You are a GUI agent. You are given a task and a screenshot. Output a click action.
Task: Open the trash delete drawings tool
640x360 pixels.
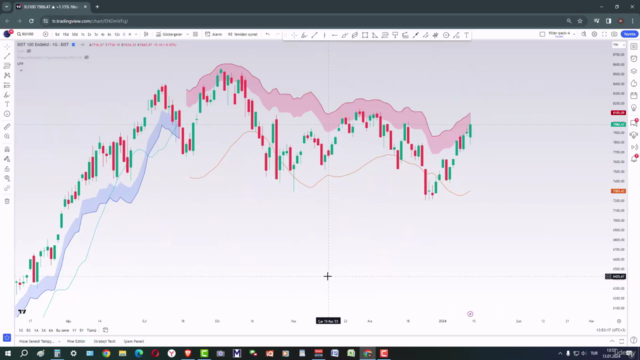(x=7, y=201)
